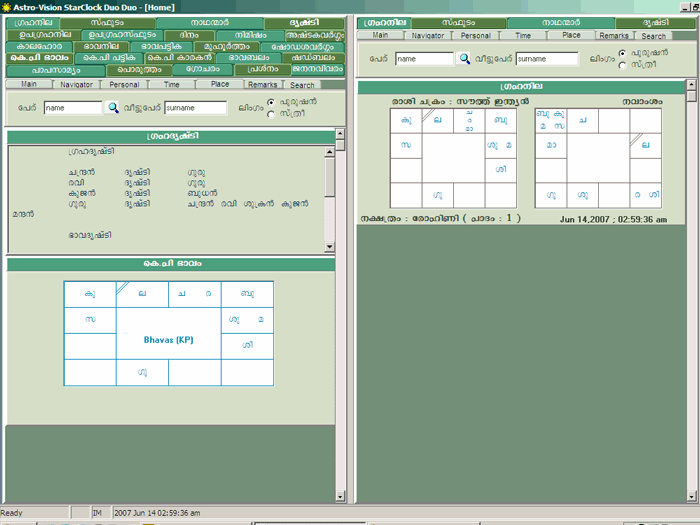Switch to Main tab in right pane
This screenshot has height=525, width=700.
(380, 35)
